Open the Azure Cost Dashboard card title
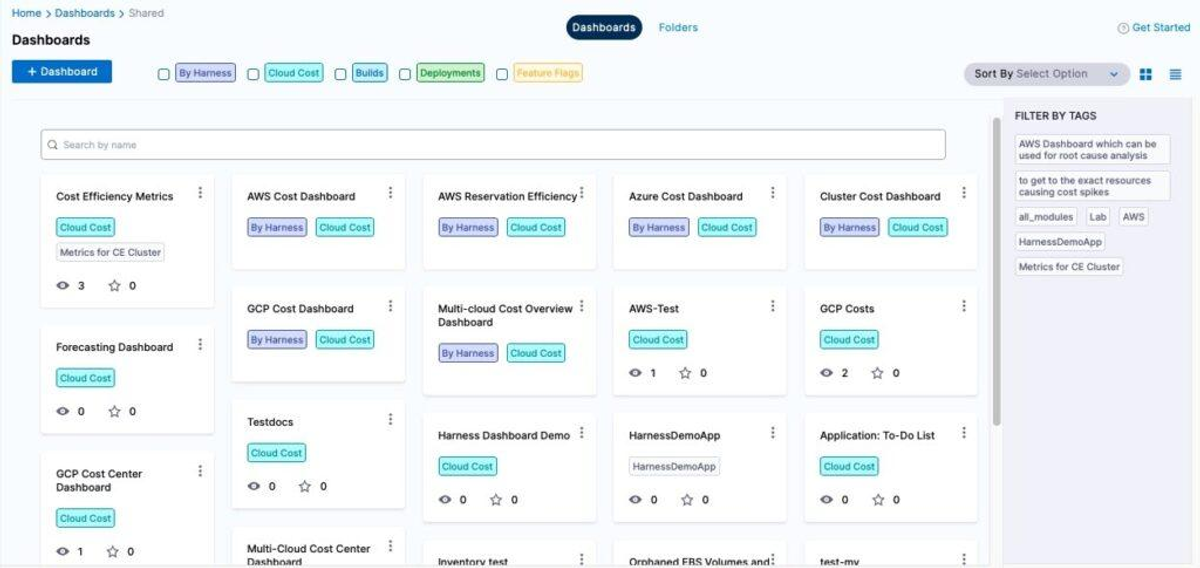Image resolution: width=1200 pixels, height=568 pixels. pyautogui.click(x=686, y=196)
